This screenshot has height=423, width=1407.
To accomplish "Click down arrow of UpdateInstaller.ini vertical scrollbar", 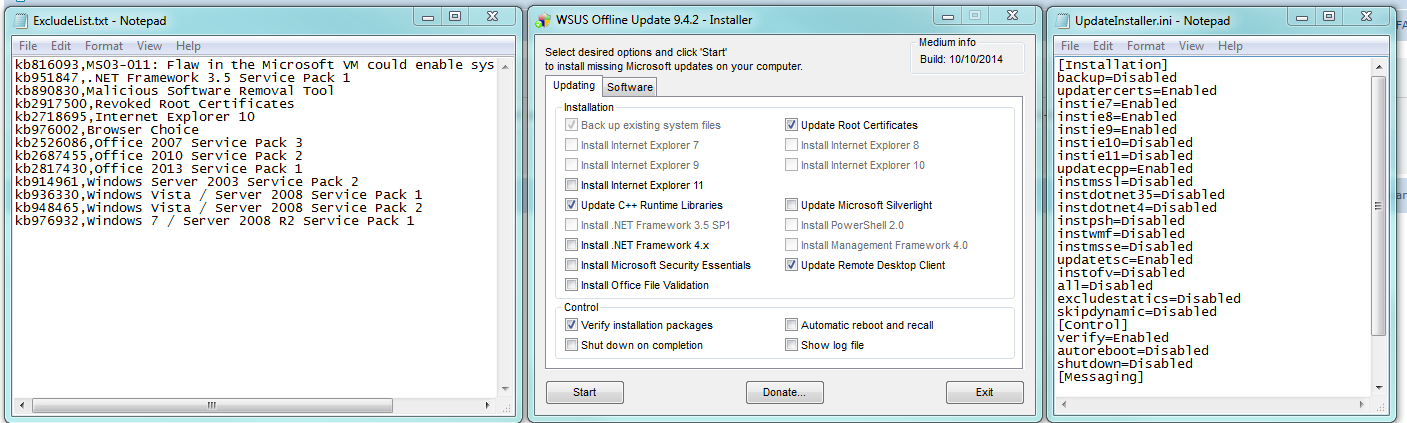I will 1379,387.
